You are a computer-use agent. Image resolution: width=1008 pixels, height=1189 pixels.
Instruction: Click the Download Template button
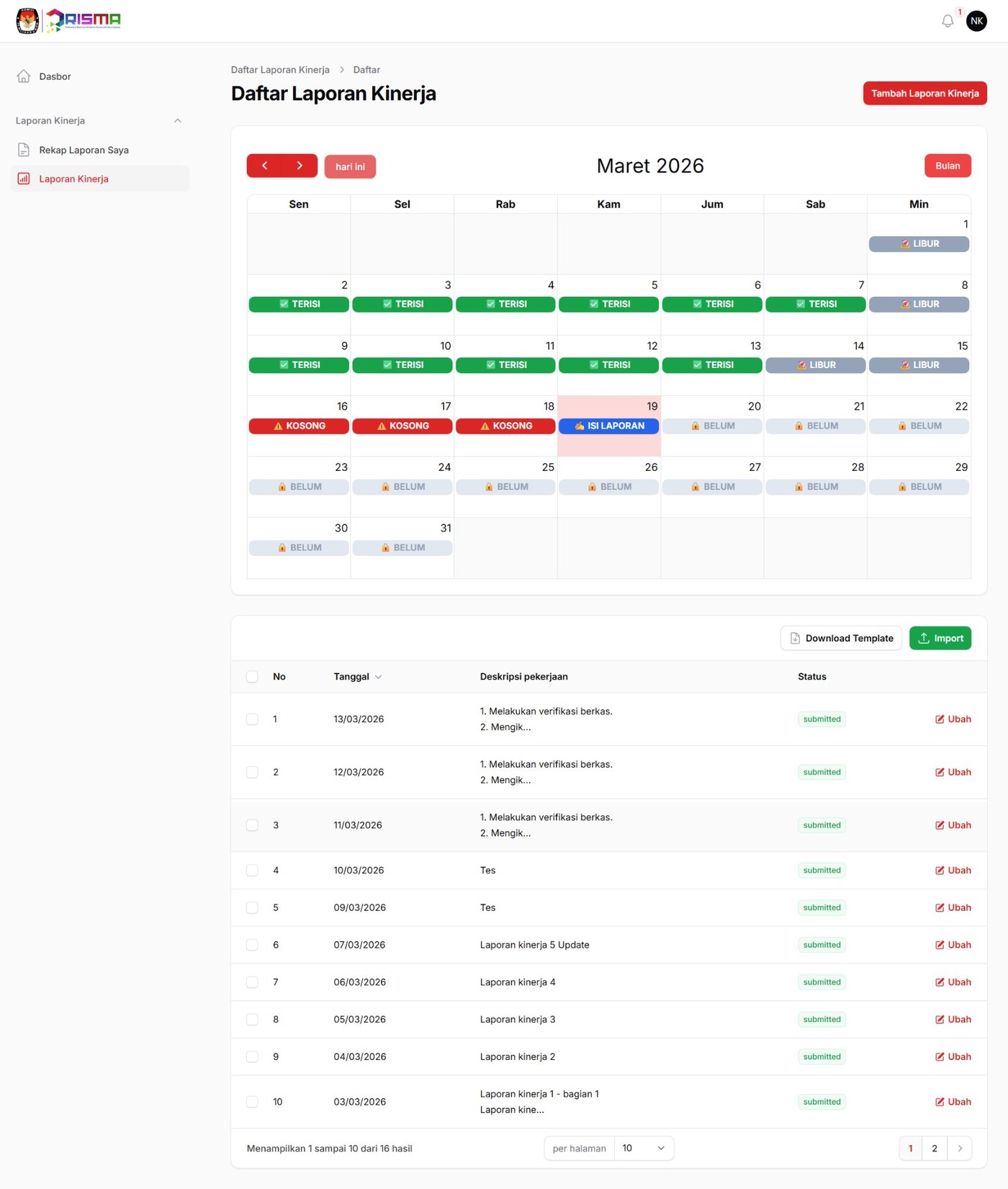click(x=840, y=638)
